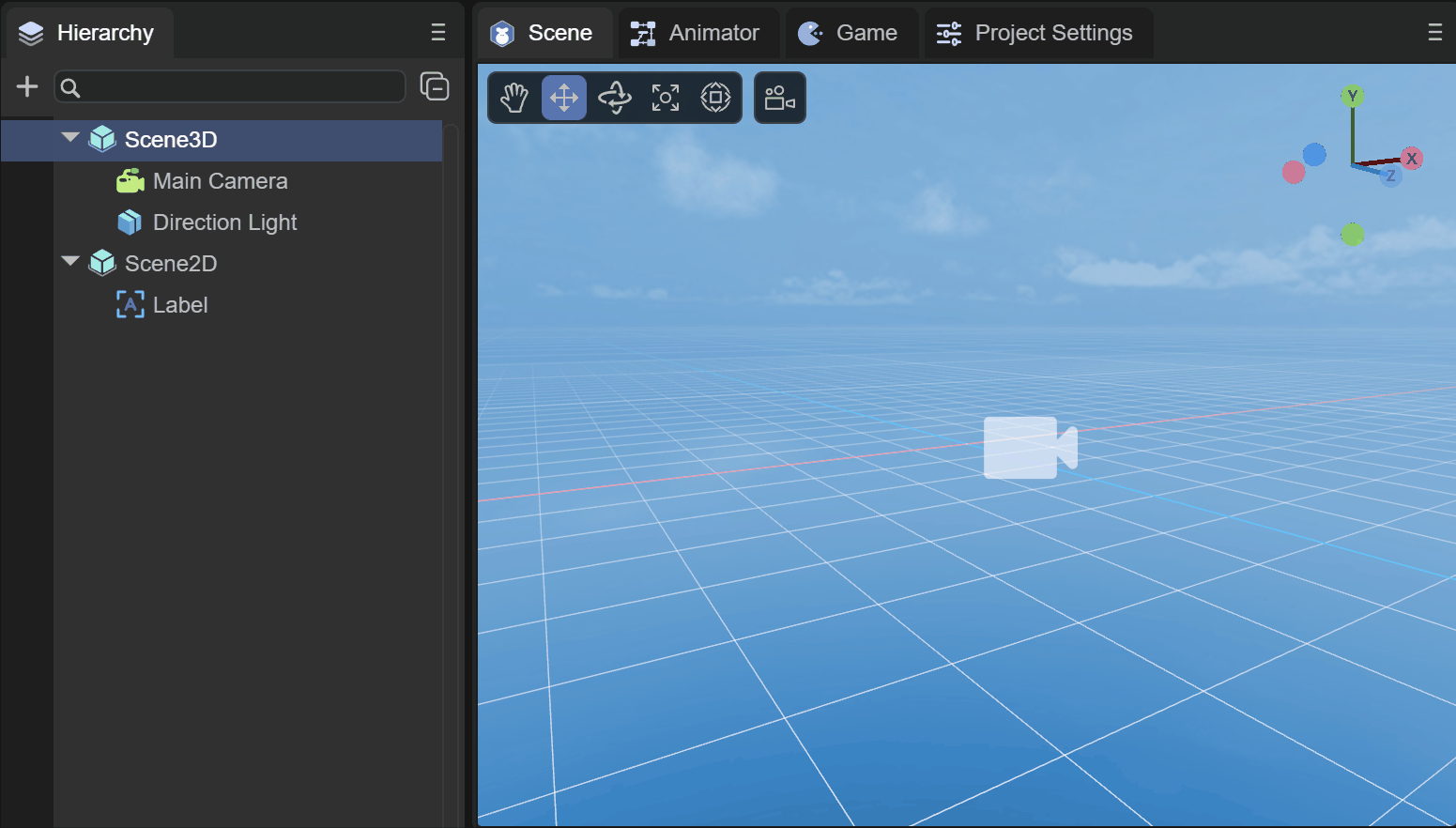Viewport: 1456px width, 828px height.
Task: Click the copy icon beside hierarchy search
Action: pyautogui.click(x=434, y=86)
